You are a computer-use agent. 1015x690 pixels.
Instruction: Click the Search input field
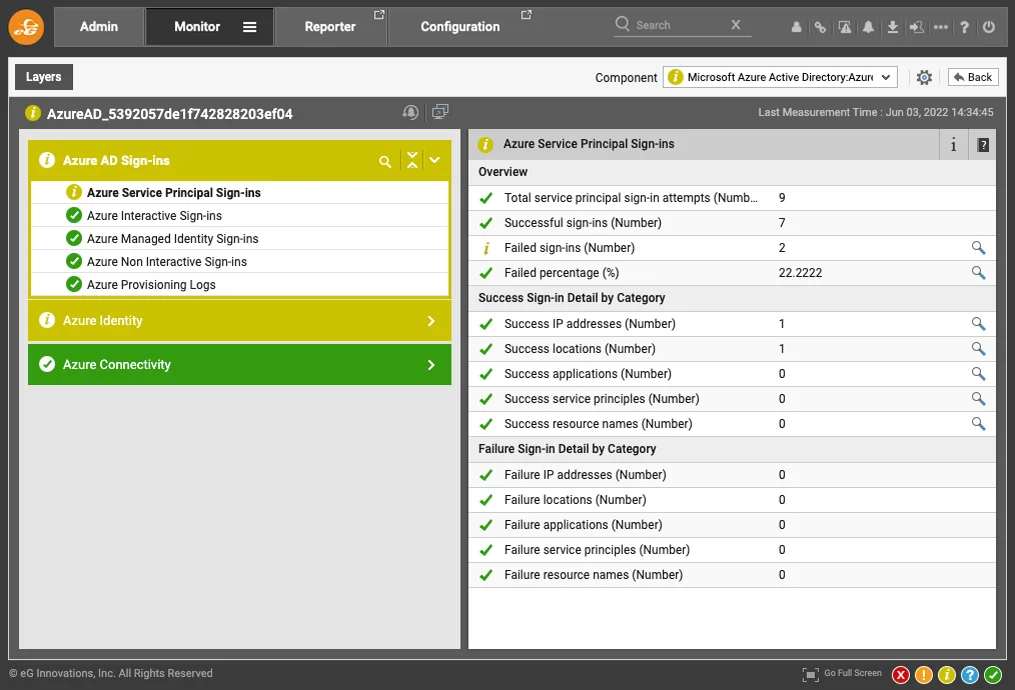680,25
